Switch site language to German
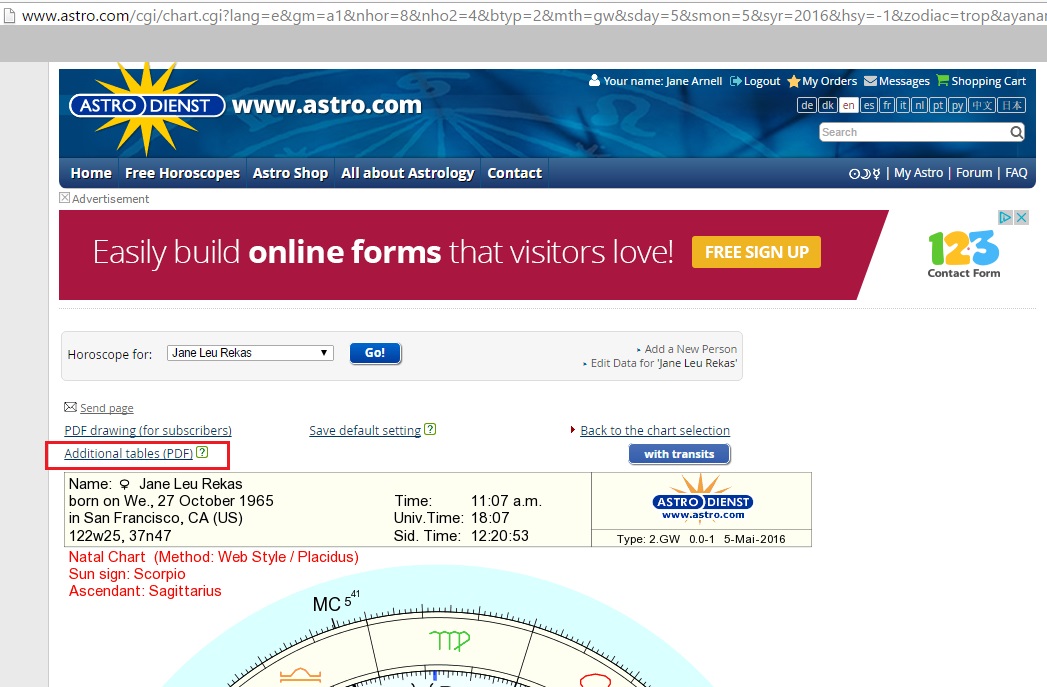Viewport: 1047px width, 687px height. point(807,104)
